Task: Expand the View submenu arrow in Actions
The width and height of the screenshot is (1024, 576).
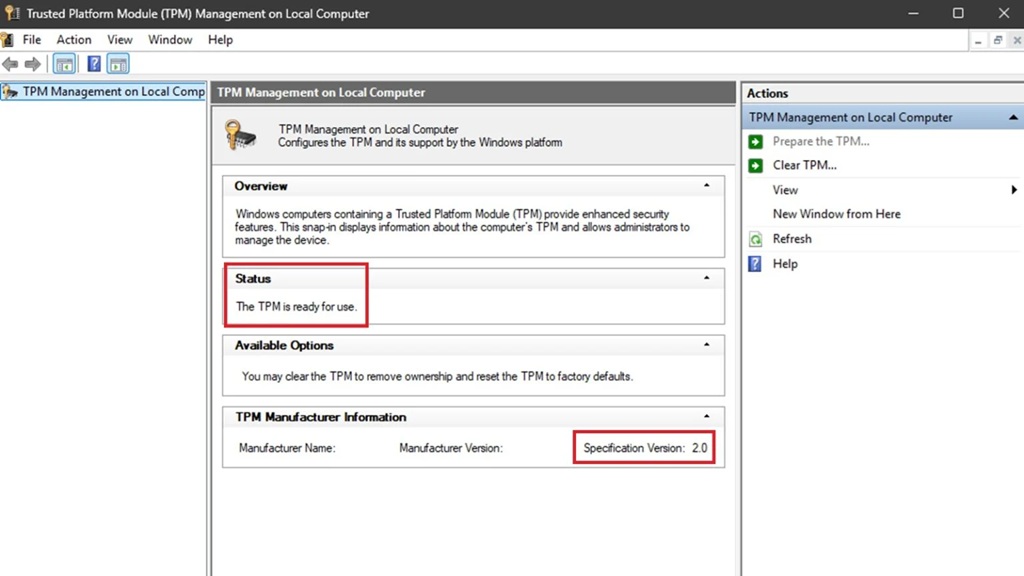Action: coord(1013,190)
